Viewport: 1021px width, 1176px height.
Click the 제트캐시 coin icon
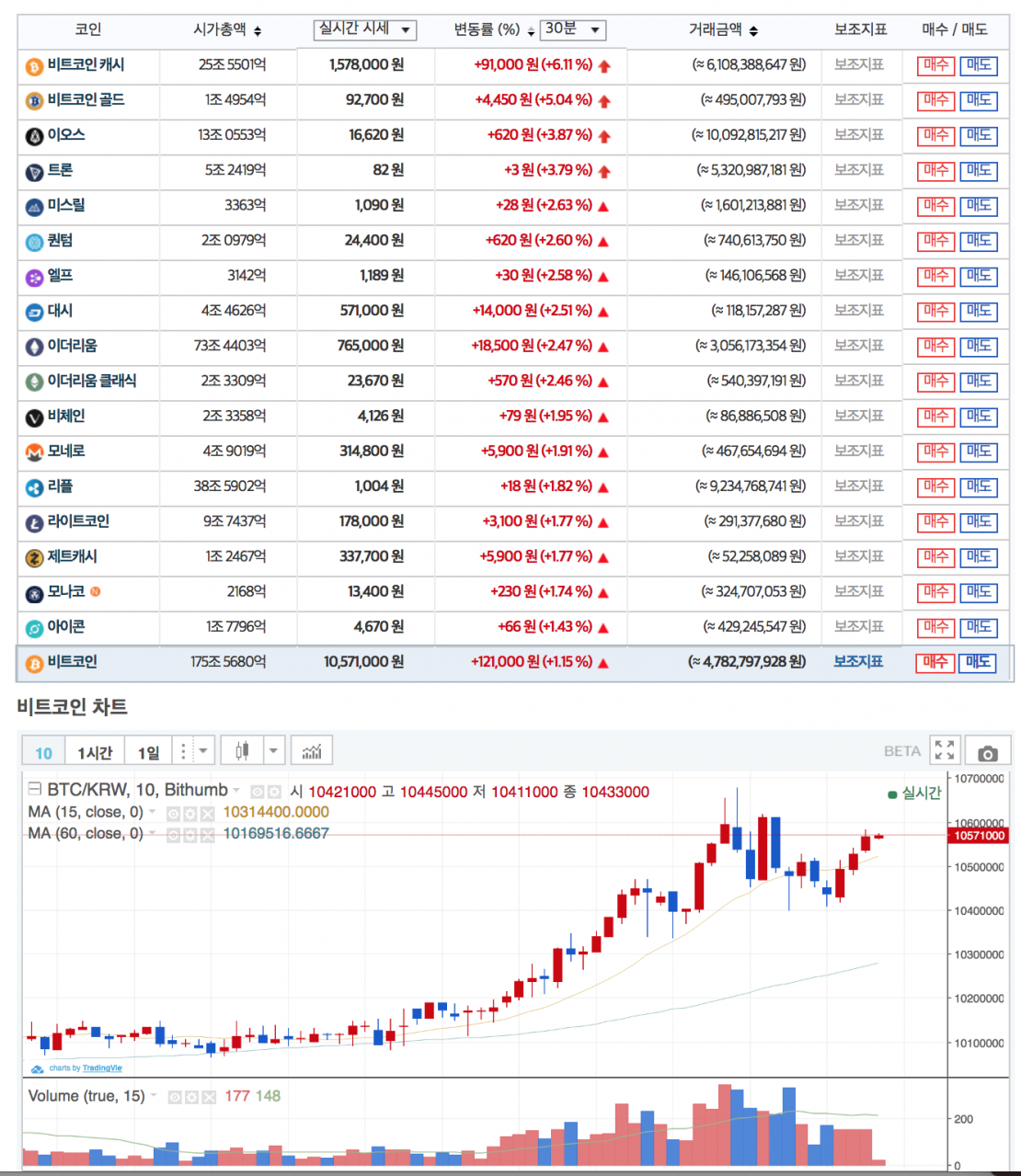[34, 558]
